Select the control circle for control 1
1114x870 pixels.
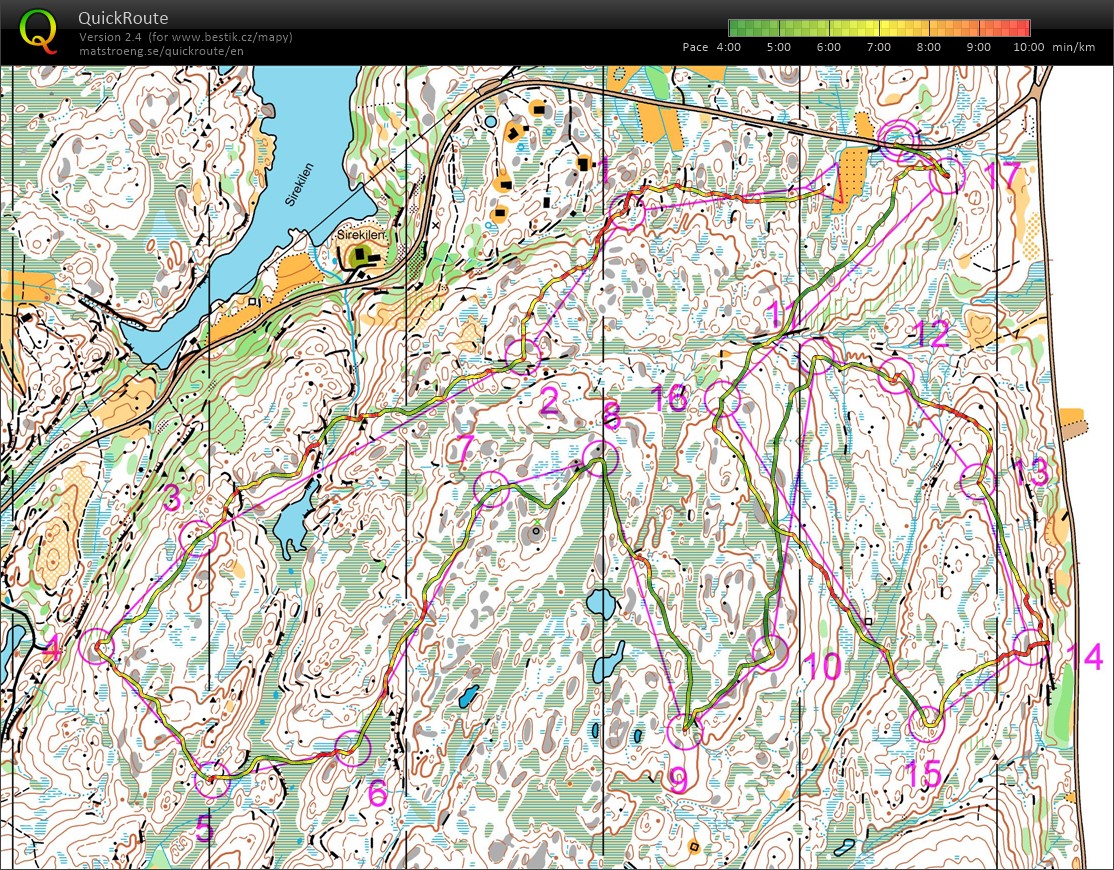click(x=627, y=212)
